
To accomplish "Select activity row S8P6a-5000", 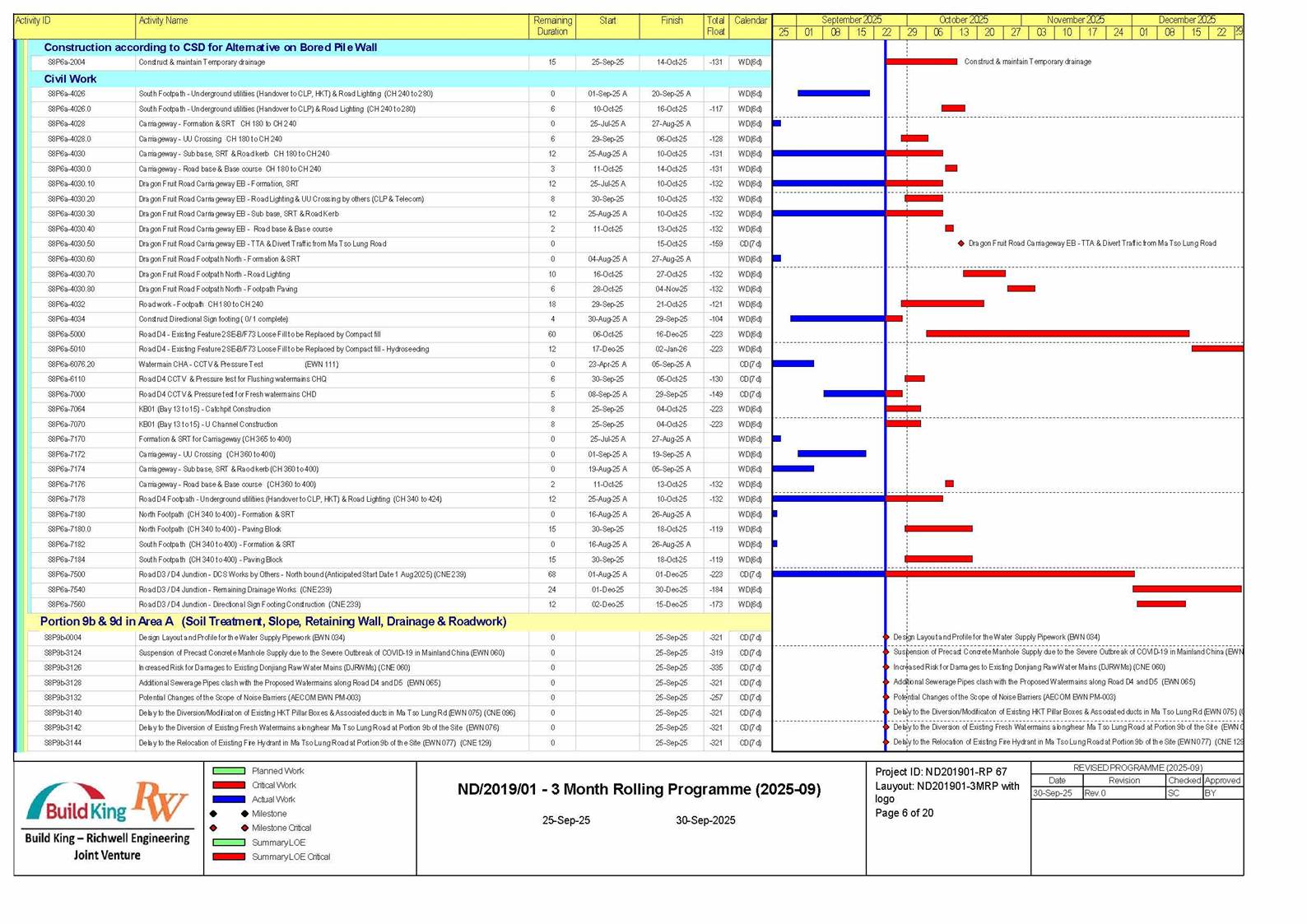I will [x=66, y=335].
